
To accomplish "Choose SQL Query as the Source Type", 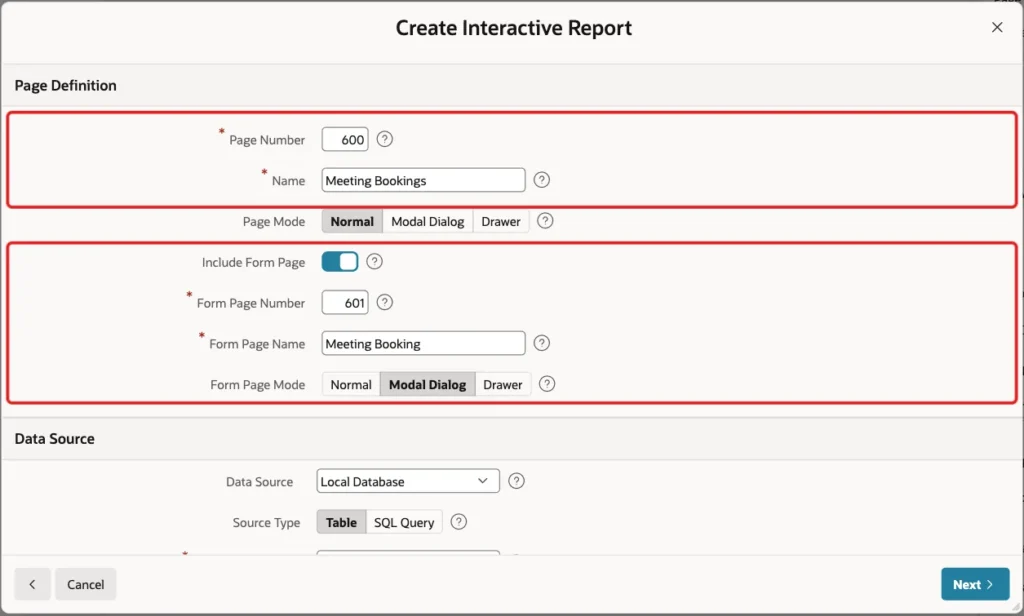I will (404, 523).
